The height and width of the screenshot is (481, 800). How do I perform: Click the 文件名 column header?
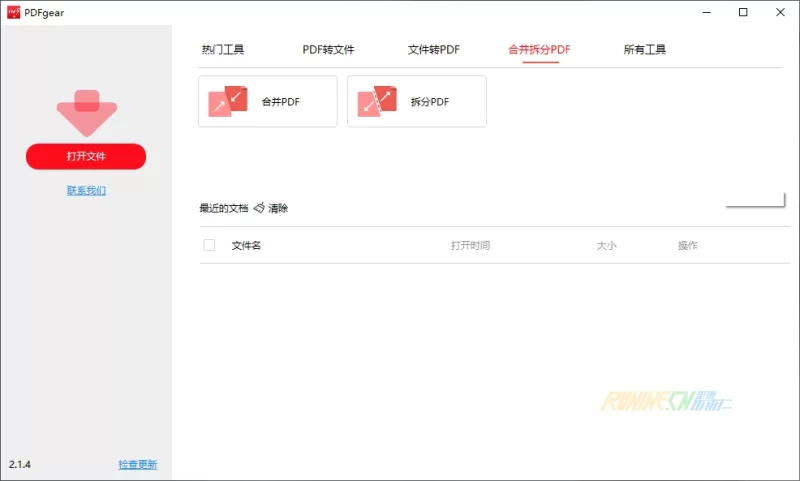click(246, 245)
